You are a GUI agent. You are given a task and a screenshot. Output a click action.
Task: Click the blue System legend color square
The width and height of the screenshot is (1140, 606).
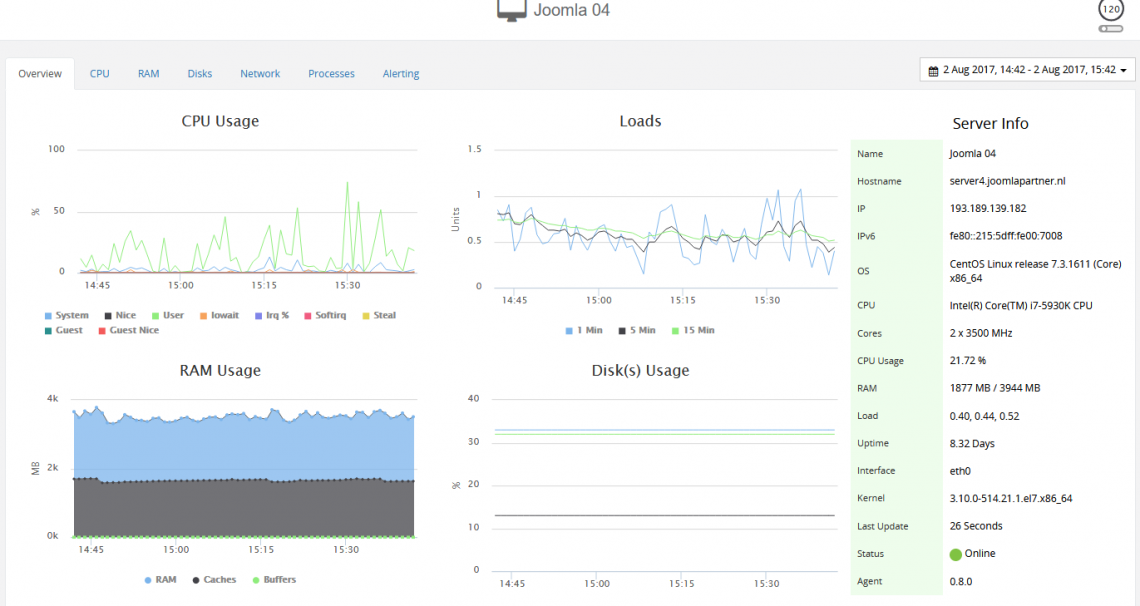tap(48, 316)
